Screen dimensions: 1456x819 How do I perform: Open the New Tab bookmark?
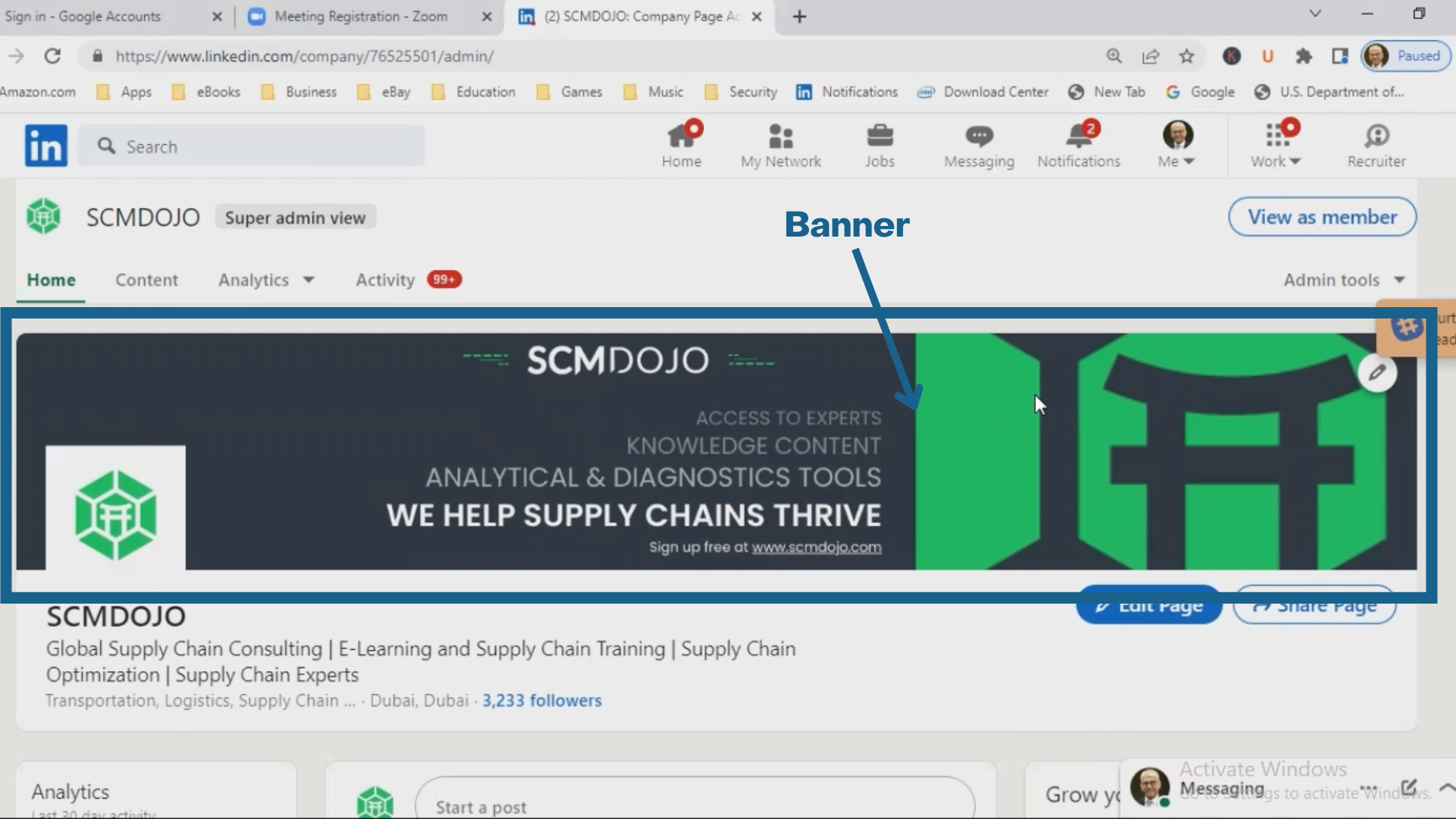coord(1106,92)
